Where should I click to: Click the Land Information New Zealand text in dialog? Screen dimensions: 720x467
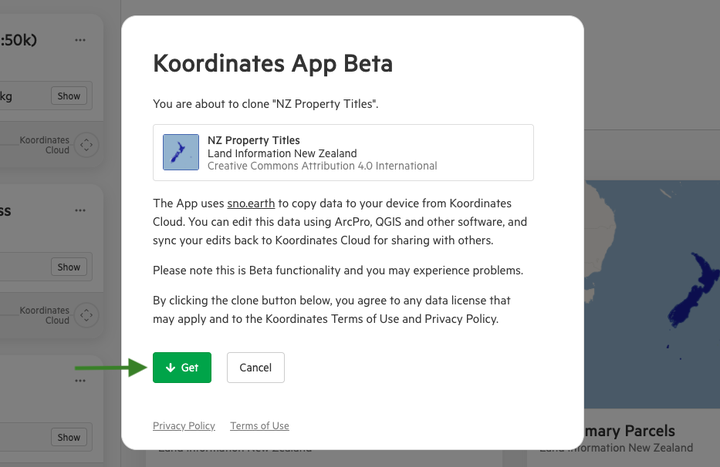pos(282,153)
